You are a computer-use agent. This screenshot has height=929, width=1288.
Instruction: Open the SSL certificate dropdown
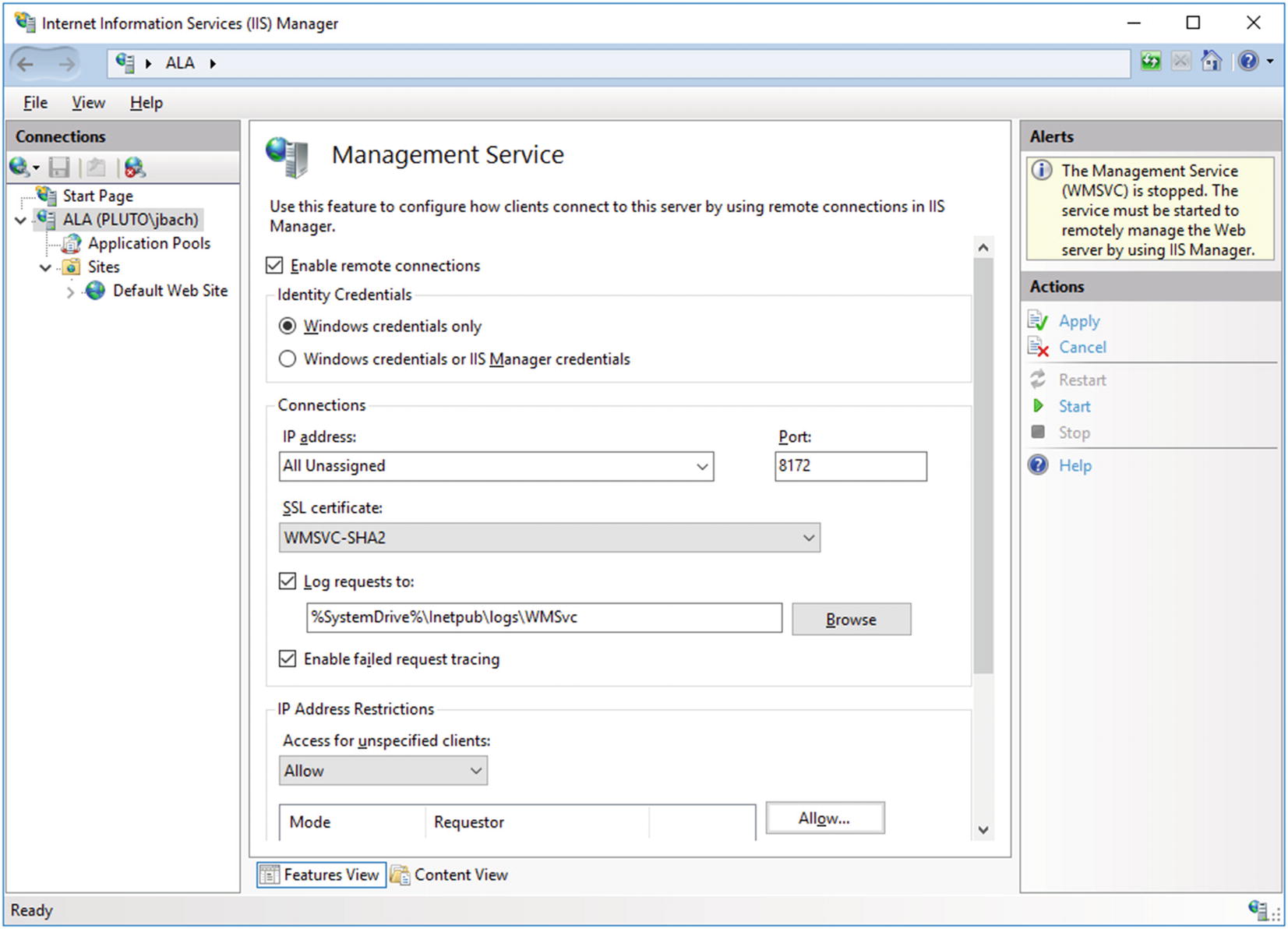click(x=549, y=538)
